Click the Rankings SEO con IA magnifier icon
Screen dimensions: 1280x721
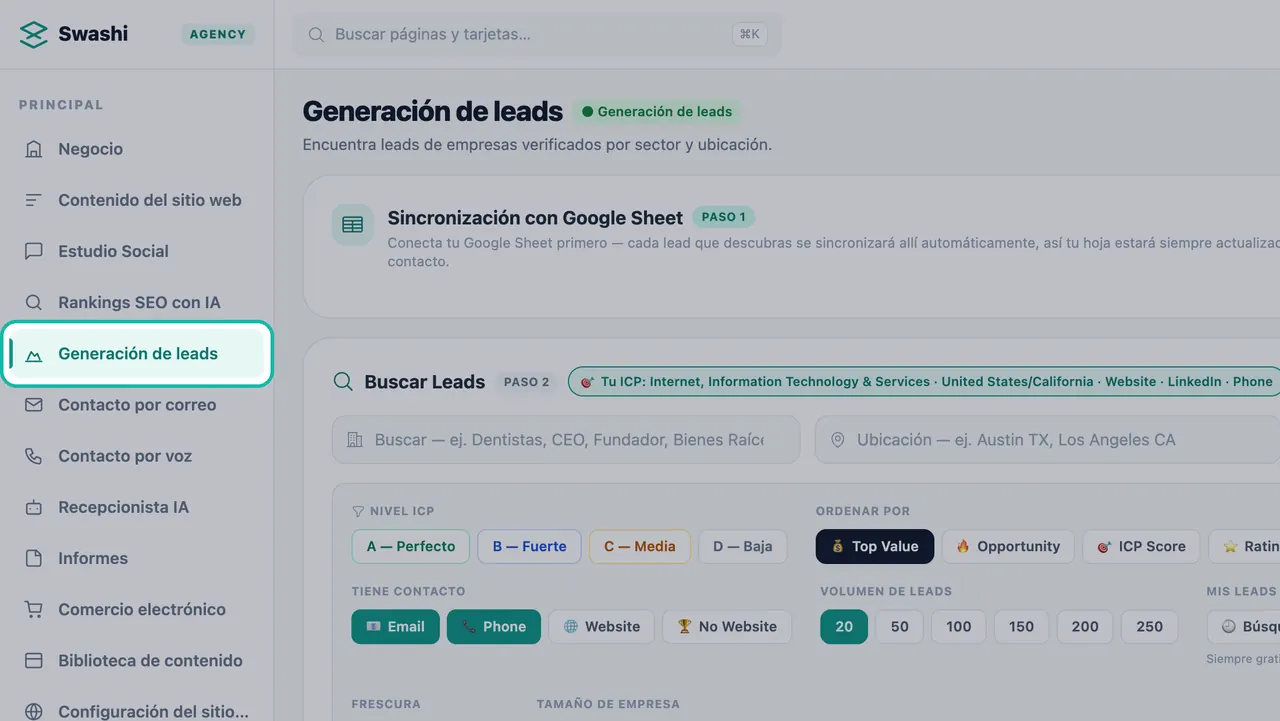coord(34,302)
